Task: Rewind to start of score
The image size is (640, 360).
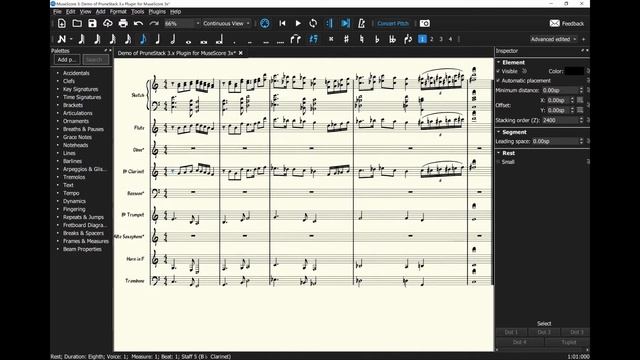Action: click(x=282, y=23)
